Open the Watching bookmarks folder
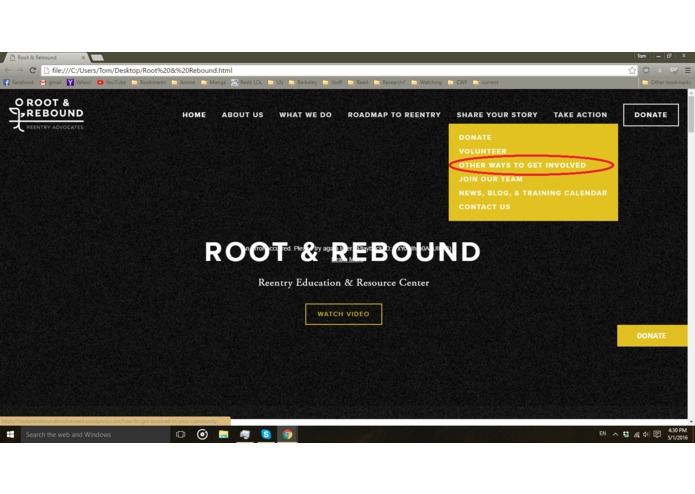Viewport: 695px width, 494px height. [426, 82]
